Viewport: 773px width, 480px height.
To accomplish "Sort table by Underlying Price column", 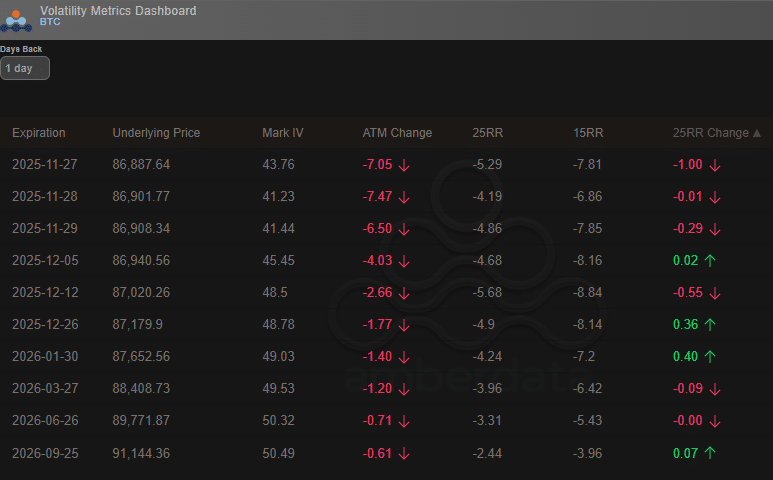I will [x=156, y=133].
